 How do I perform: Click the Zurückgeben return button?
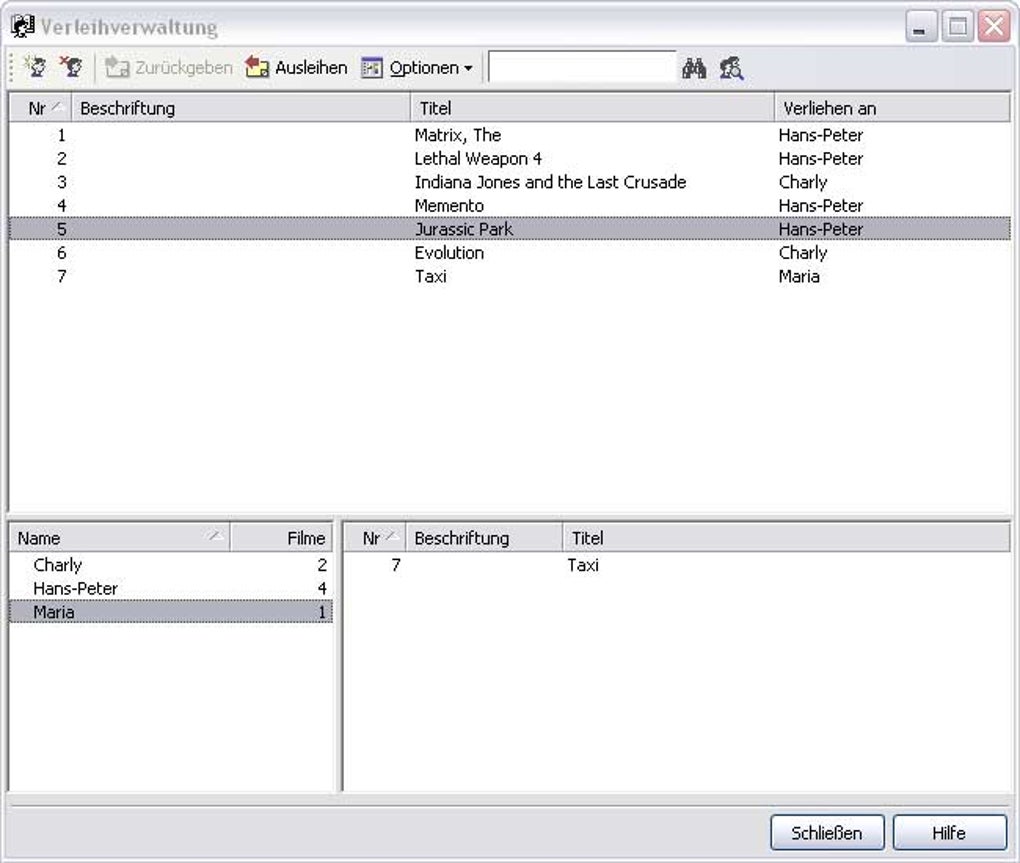[x=169, y=68]
